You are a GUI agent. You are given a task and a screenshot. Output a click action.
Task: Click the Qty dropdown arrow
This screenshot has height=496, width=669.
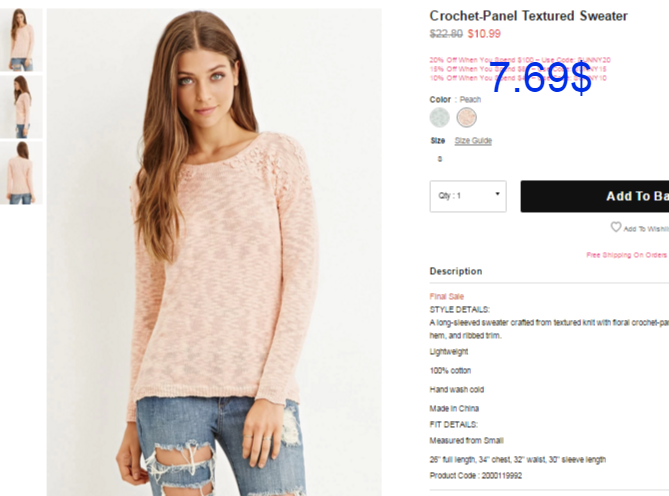(497, 194)
